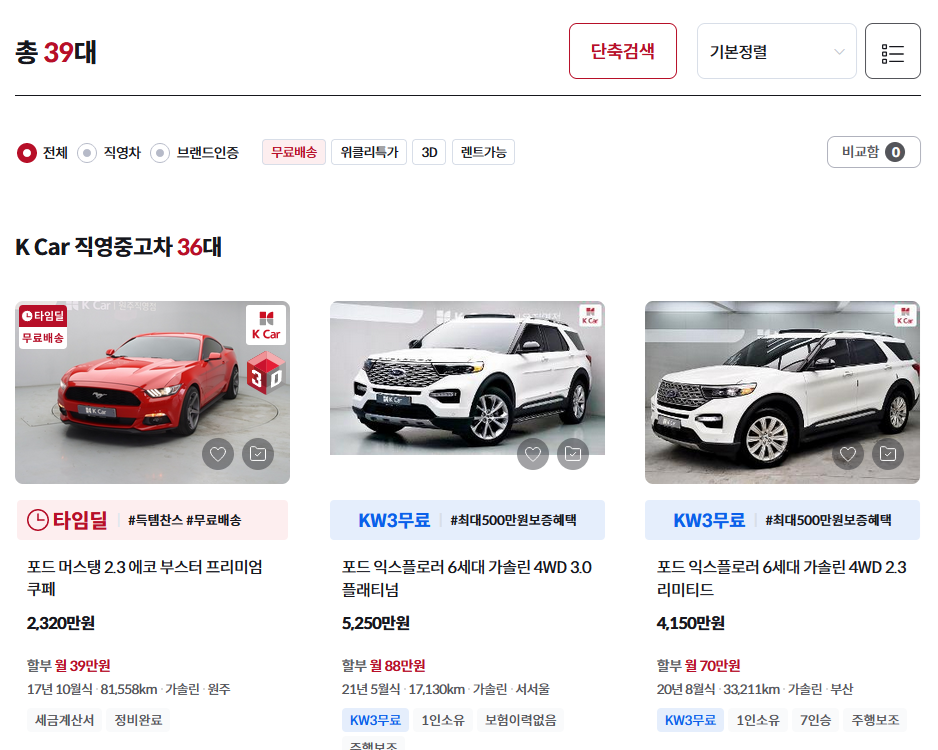Image resolution: width=938 pixels, height=750 pixels.
Task: Click the 보험이력없음 tag
Action: (x=520, y=720)
